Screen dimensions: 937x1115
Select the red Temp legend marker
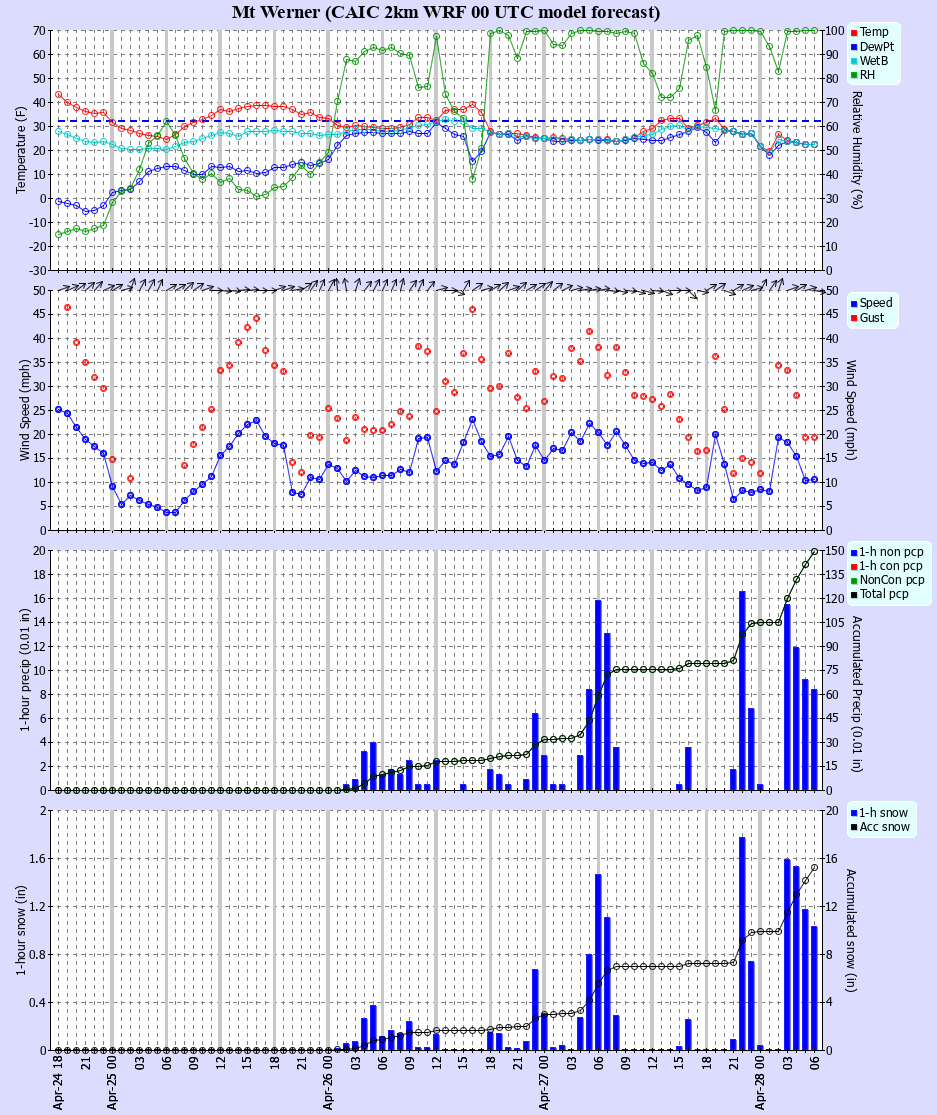coord(852,31)
